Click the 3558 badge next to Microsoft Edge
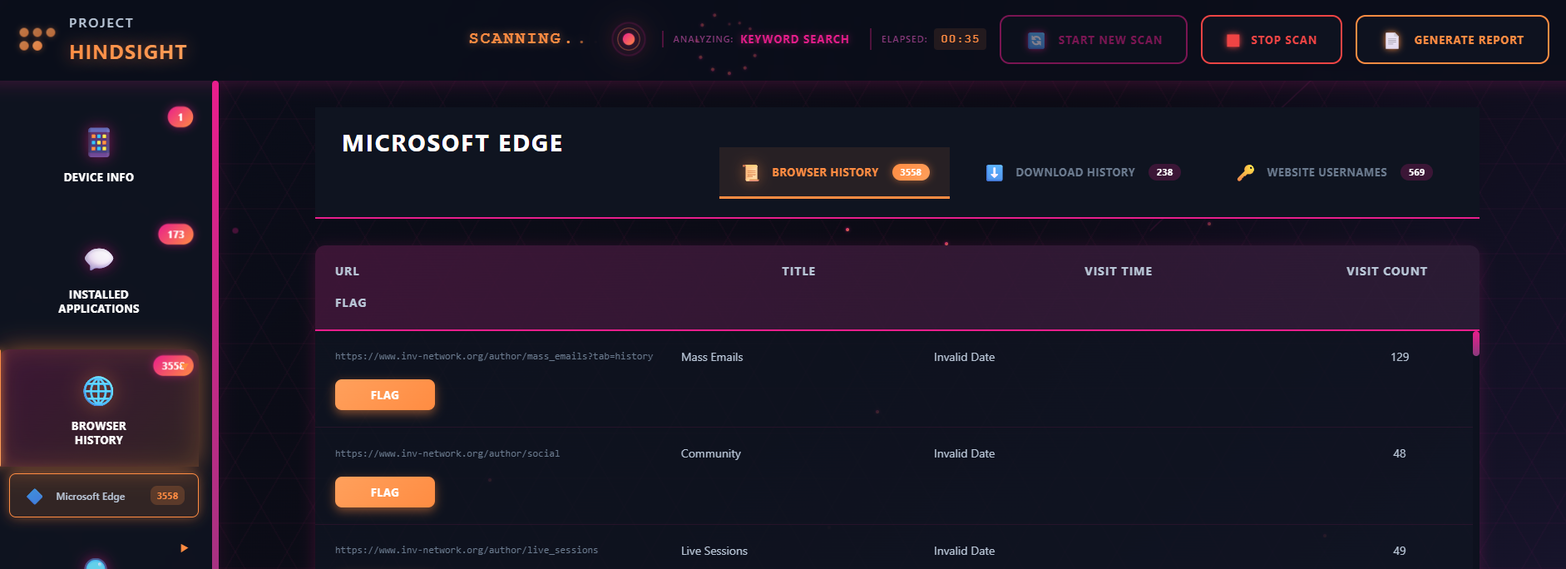The height and width of the screenshot is (569, 1566). 167,496
